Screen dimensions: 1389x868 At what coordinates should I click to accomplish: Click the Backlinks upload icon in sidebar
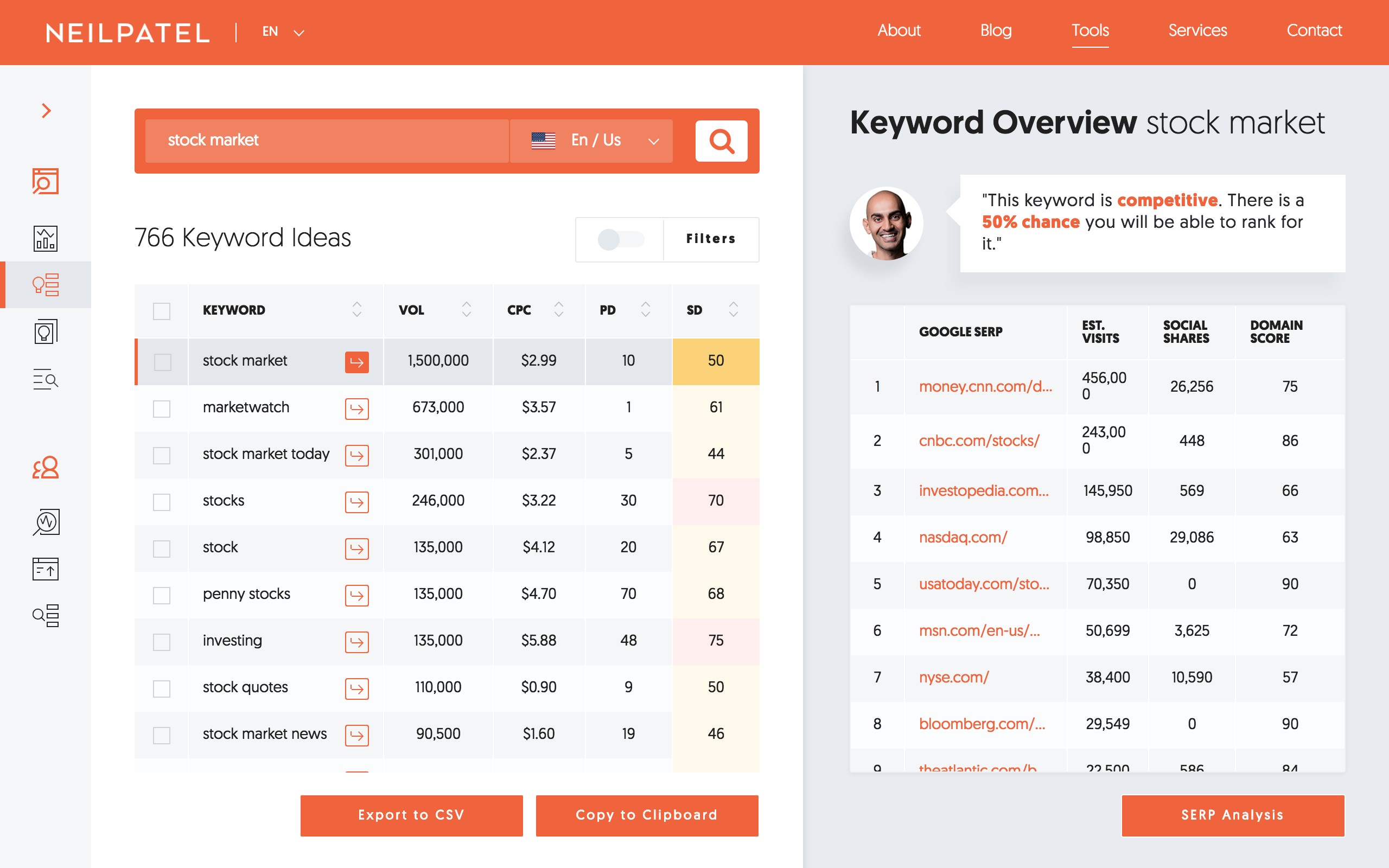[46, 569]
